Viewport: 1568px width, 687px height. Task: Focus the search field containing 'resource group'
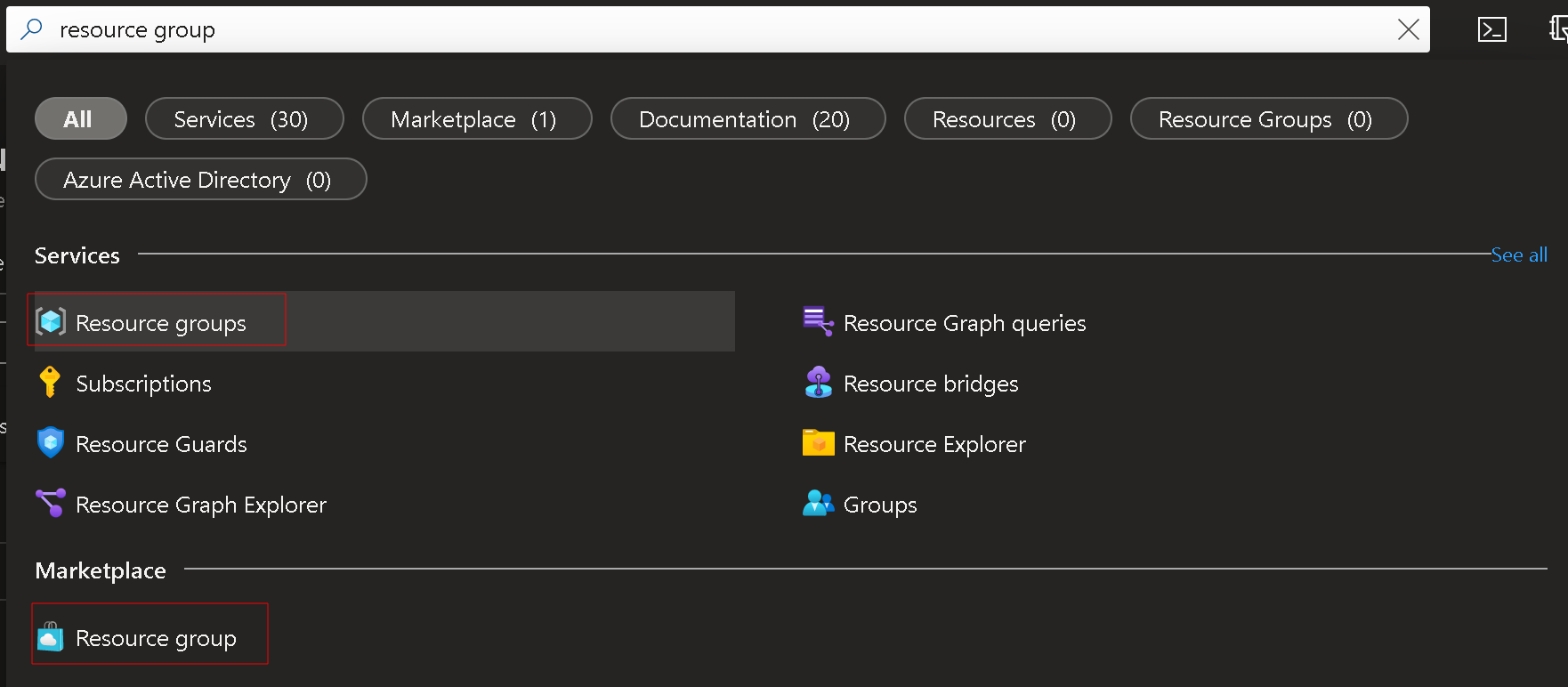[x=719, y=29]
